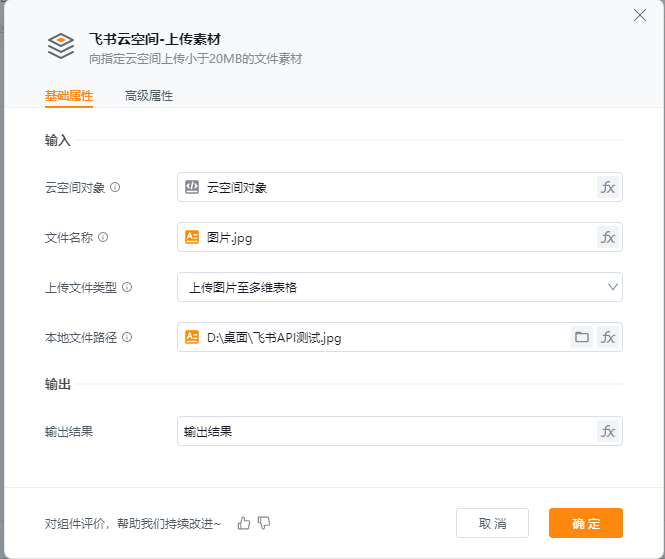Click the fx icon in 输出结果 field
The width and height of the screenshot is (665, 559).
coord(608,431)
